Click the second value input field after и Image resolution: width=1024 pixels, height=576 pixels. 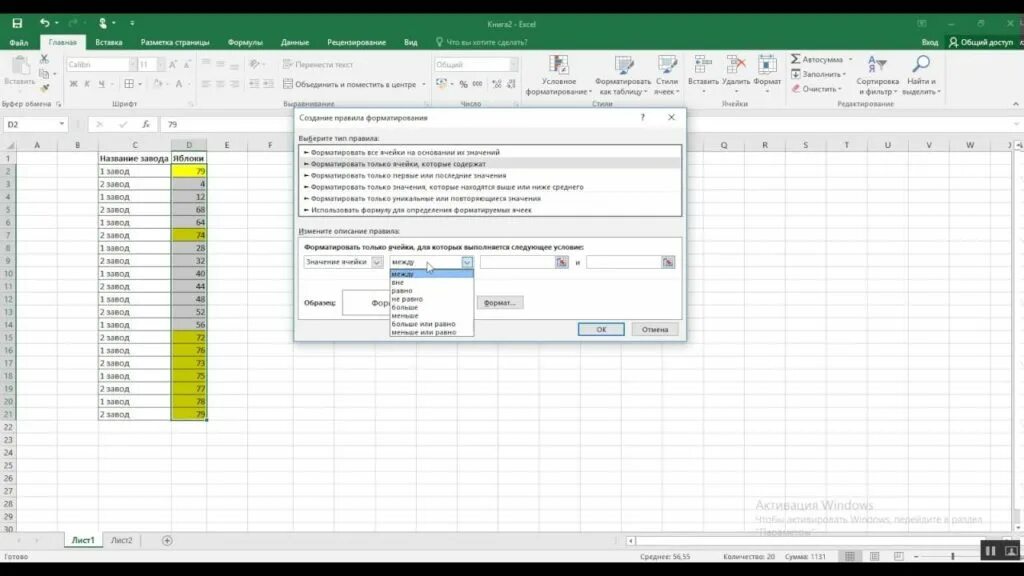[x=624, y=262]
